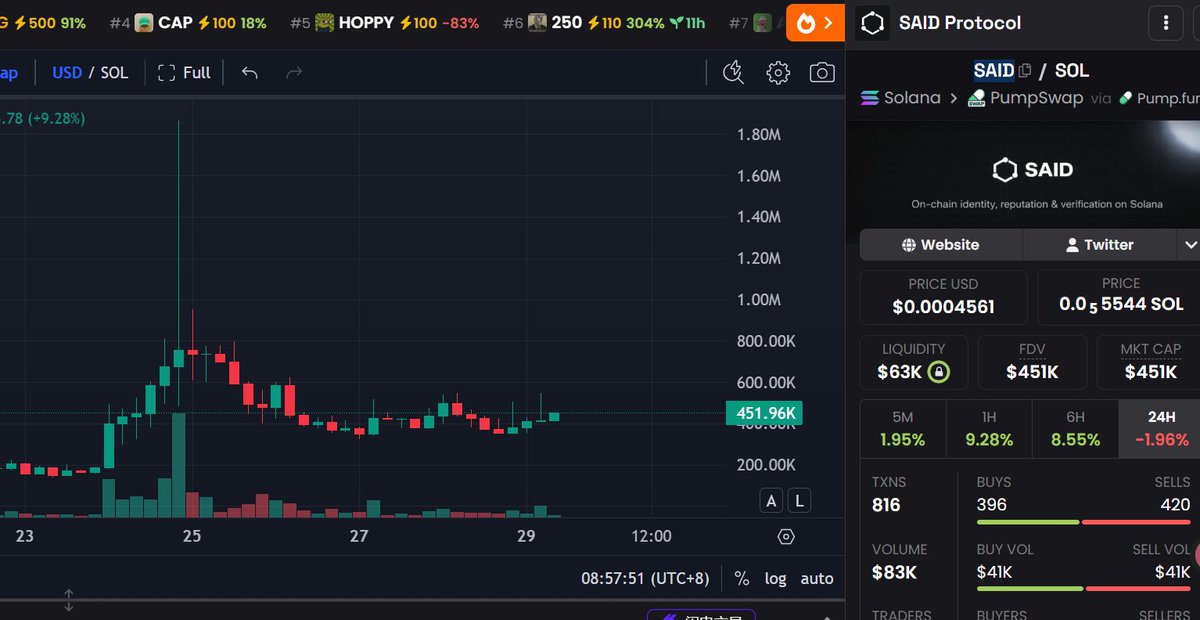Click the green buys progress bar
Viewport: 1200px width, 620px height.
1028,522
